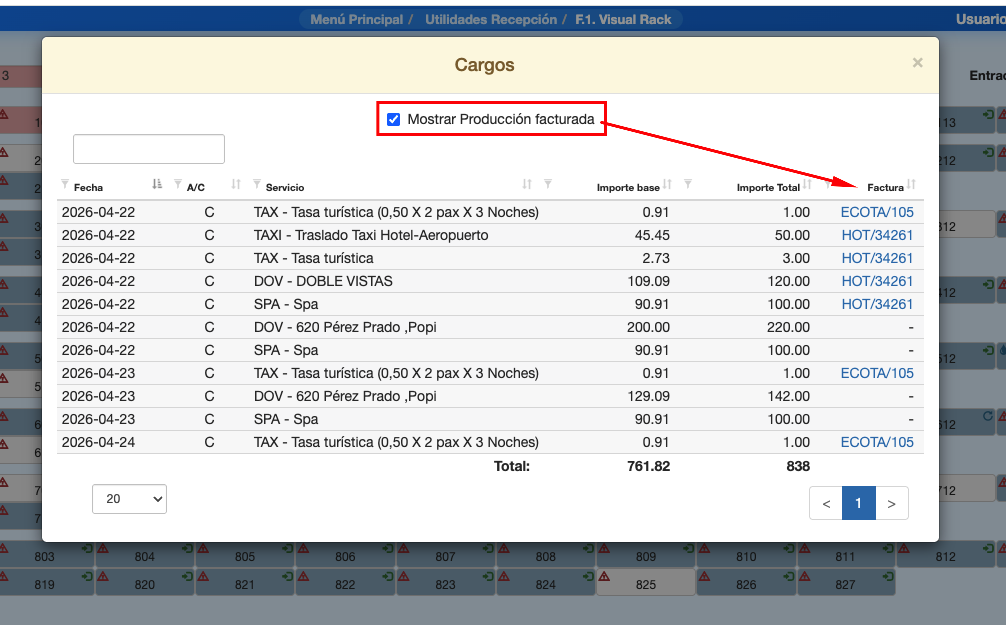
Task: Open invoice HOT/34261 for the TAXI charge
Action: [x=877, y=235]
